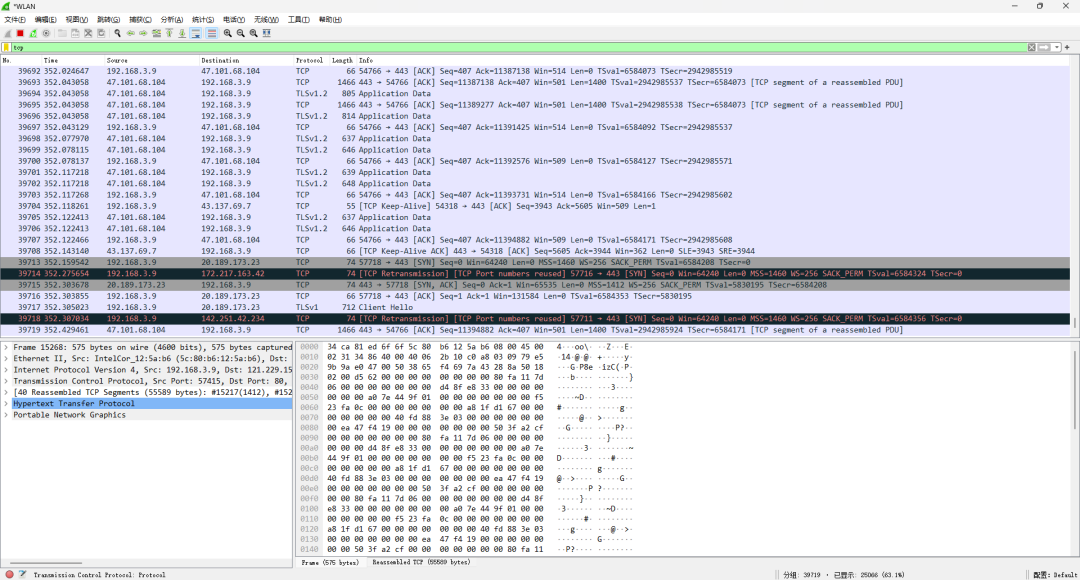Switch to Reassembled TCP (55589 bytes) tab

click(x=421, y=563)
